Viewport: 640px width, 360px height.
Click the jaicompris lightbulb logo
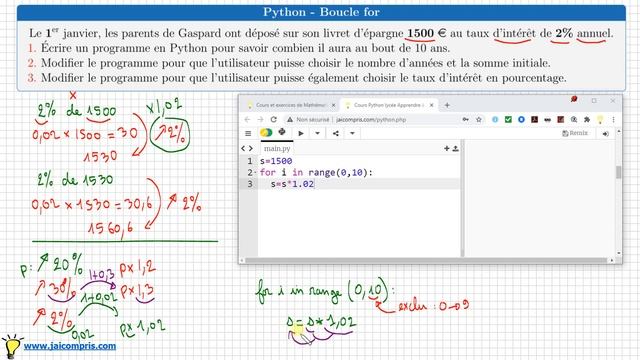pos(11,347)
